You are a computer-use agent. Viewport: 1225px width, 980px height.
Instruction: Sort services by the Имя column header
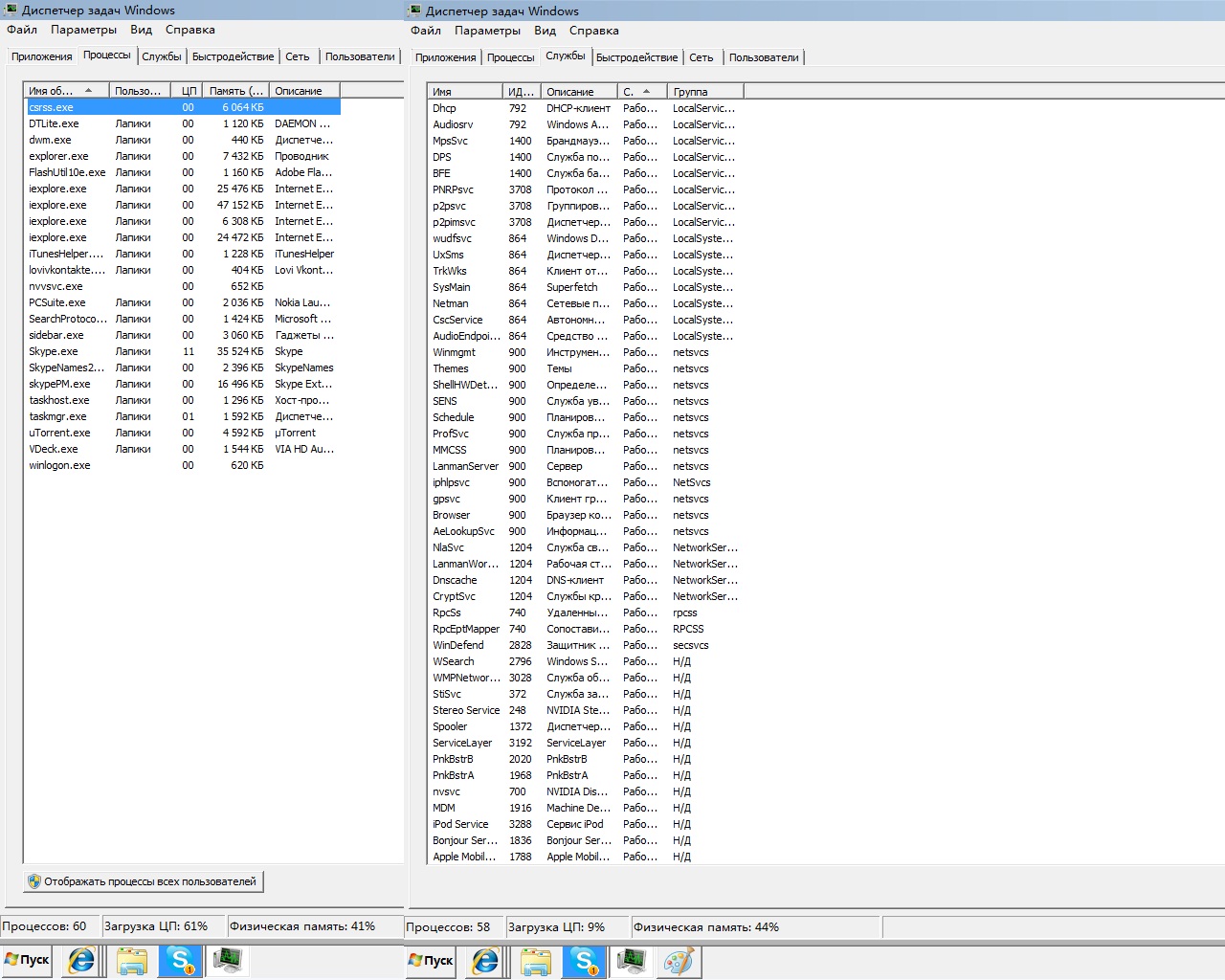pos(465,92)
